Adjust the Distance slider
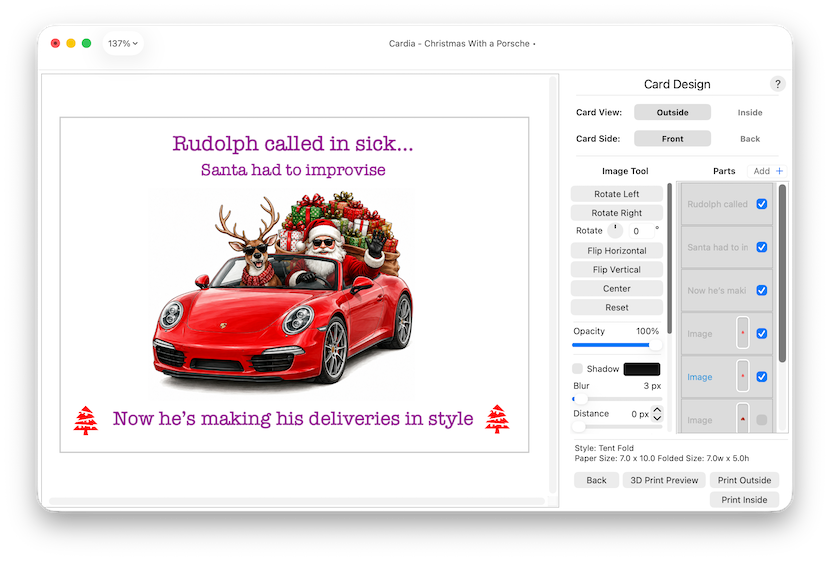The height and width of the screenshot is (561, 830). pos(617,426)
